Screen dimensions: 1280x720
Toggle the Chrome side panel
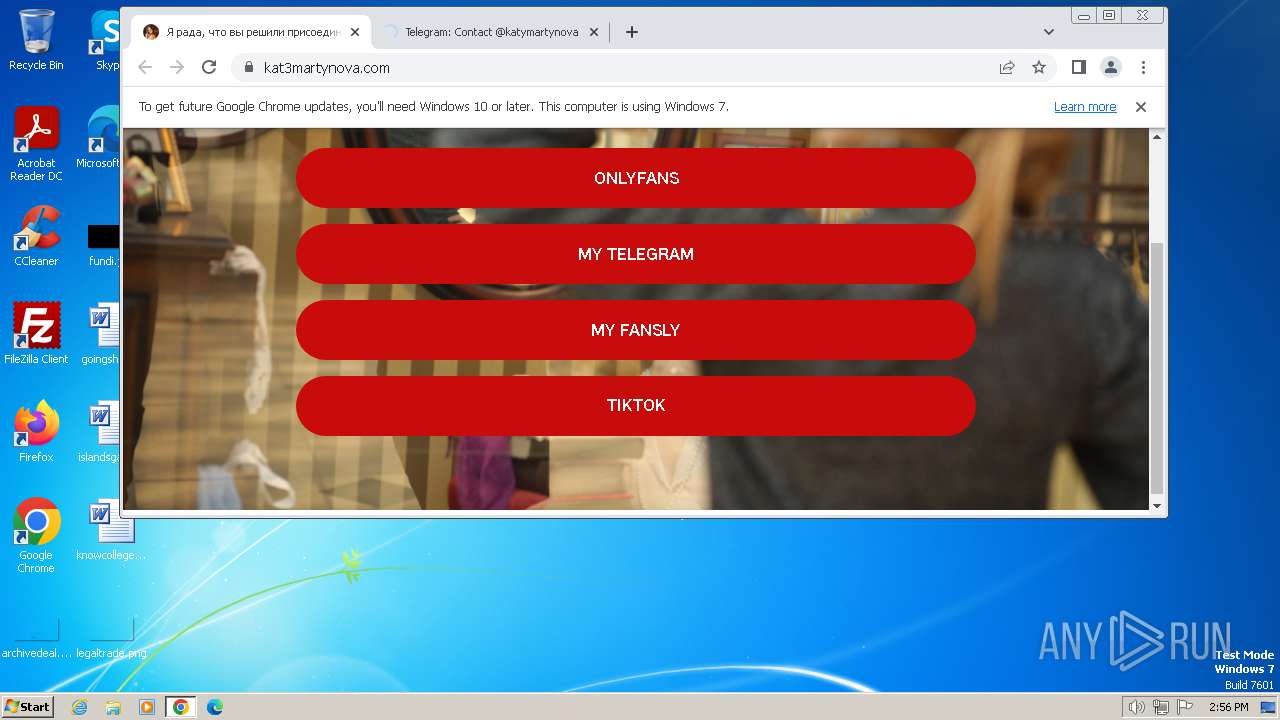tap(1079, 67)
